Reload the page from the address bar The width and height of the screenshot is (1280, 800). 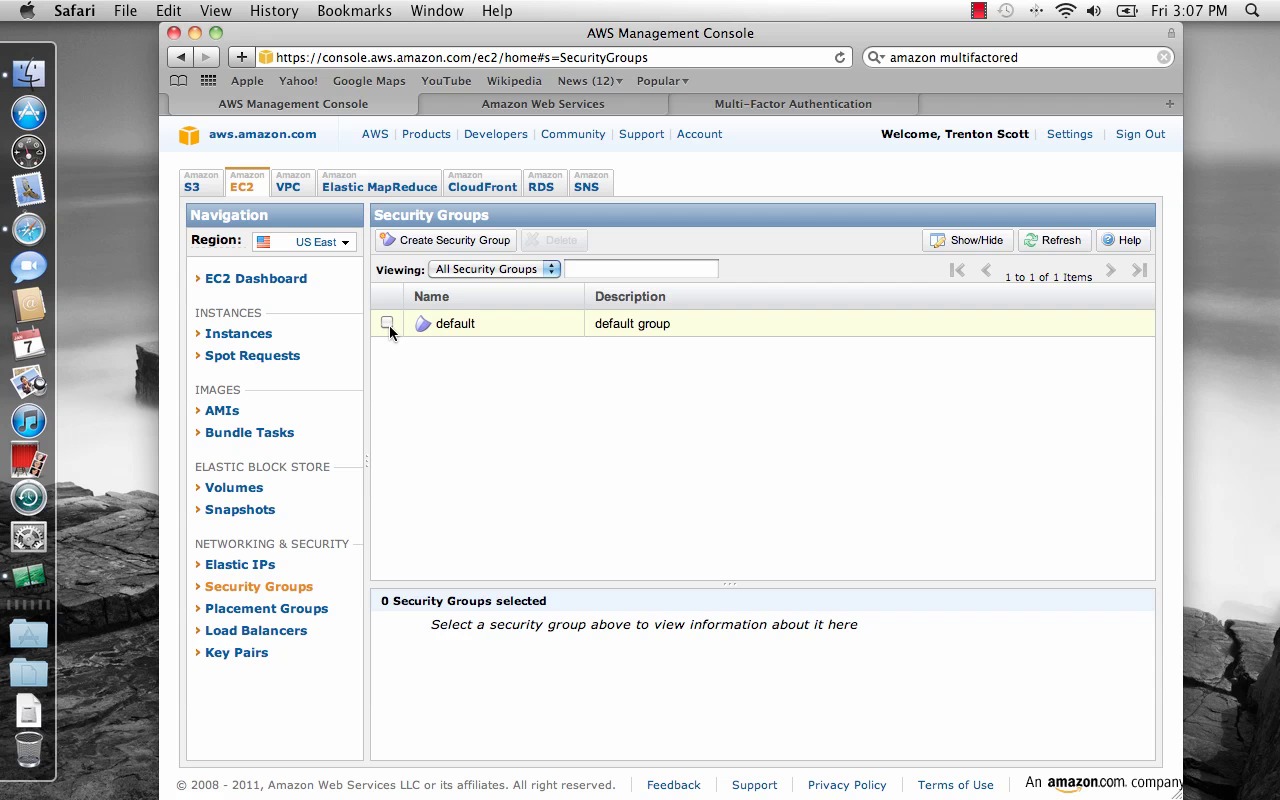click(x=840, y=57)
